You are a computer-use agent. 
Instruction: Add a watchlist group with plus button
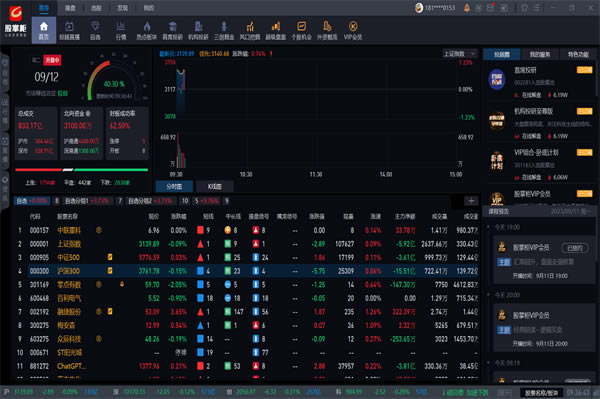click(471, 201)
